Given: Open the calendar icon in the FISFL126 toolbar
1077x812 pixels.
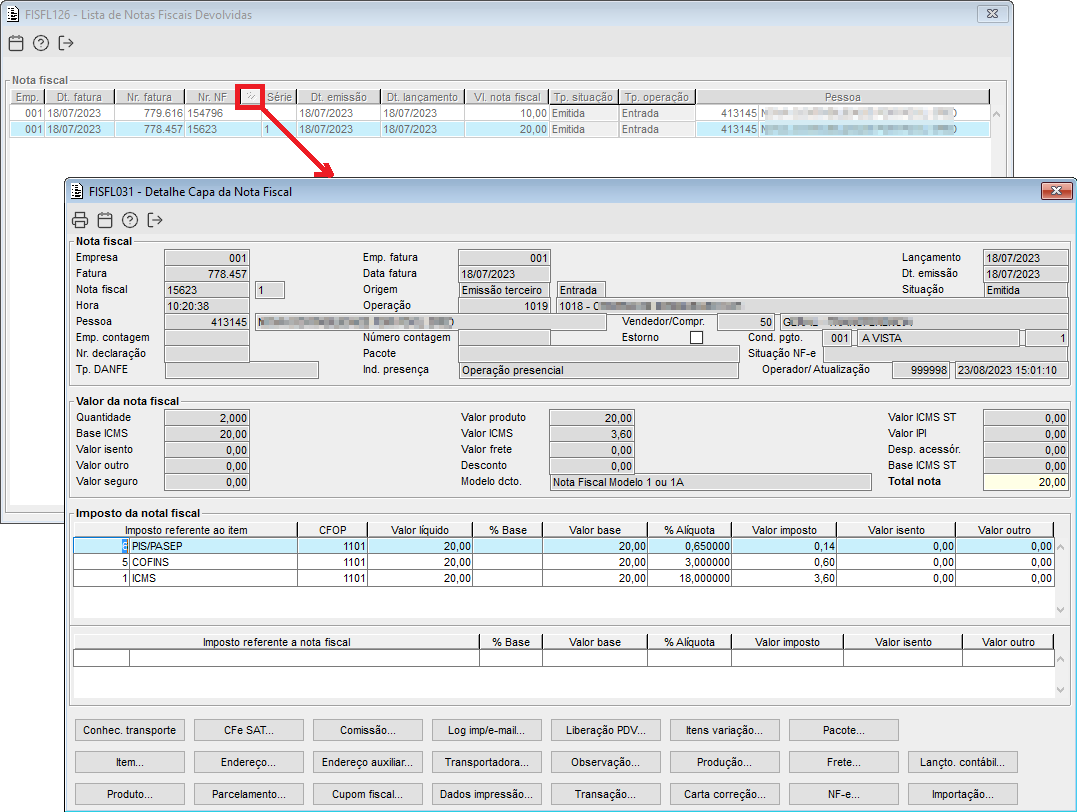Looking at the screenshot, I should point(16,43).
